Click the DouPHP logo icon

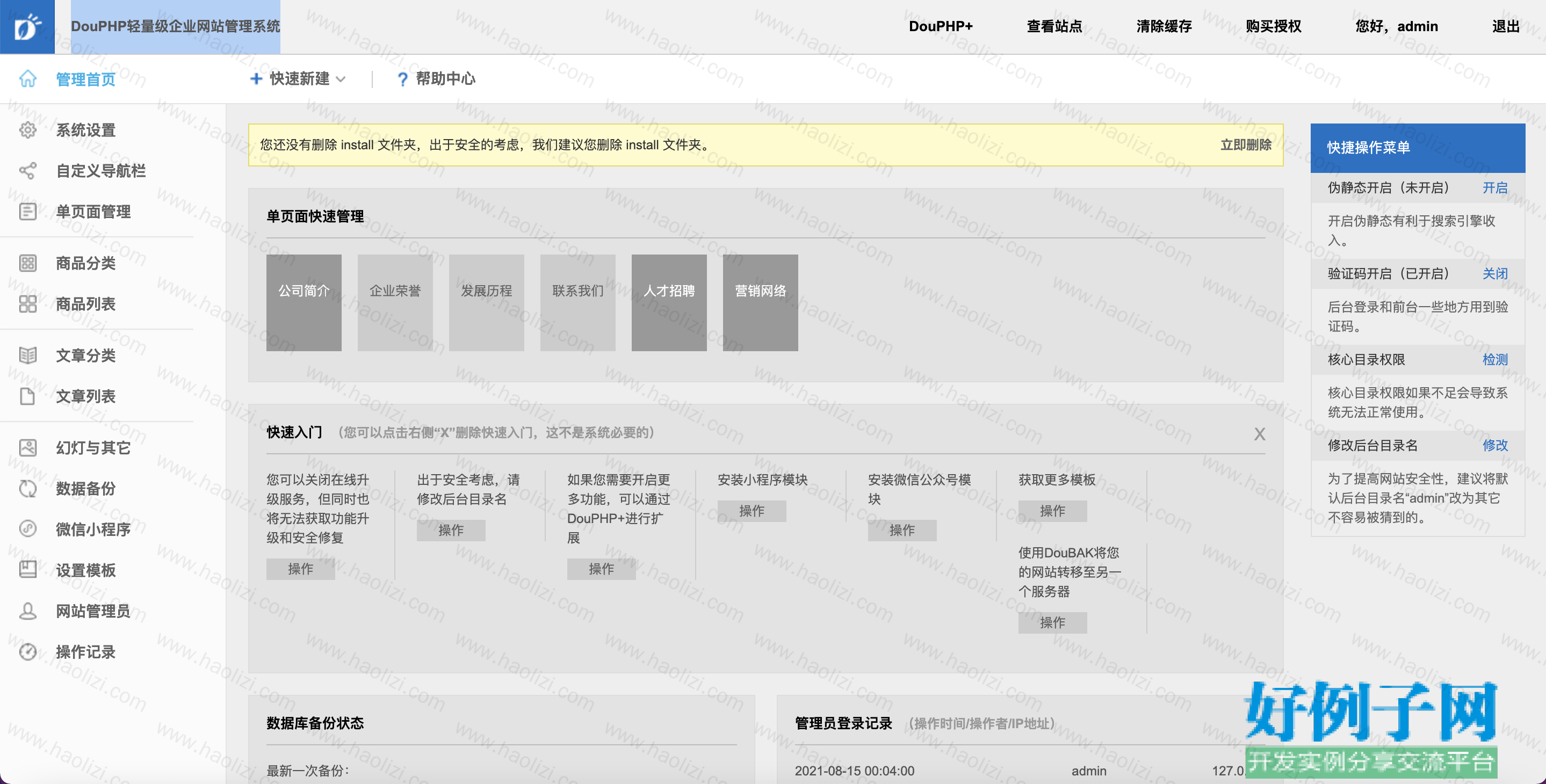coord(27,27)
